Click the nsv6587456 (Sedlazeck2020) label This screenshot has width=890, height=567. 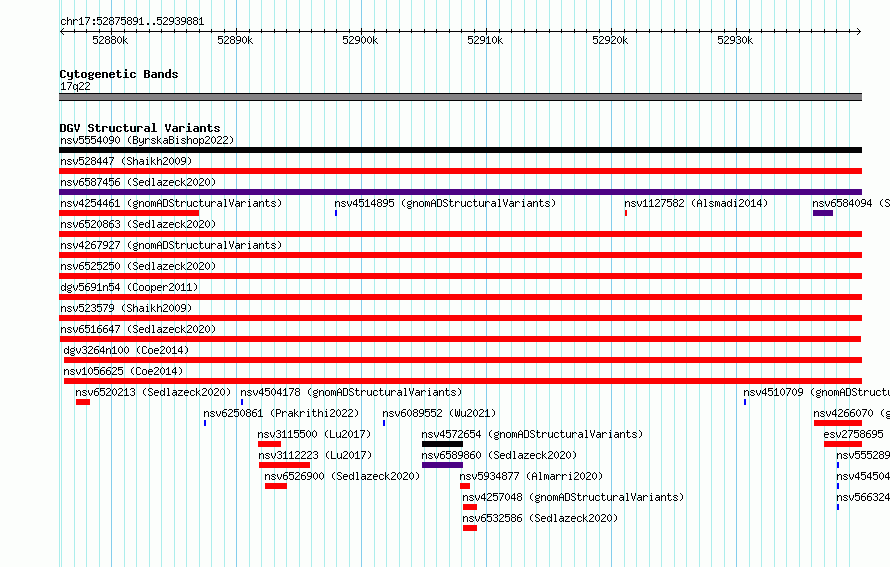click(x=138, y=182)
